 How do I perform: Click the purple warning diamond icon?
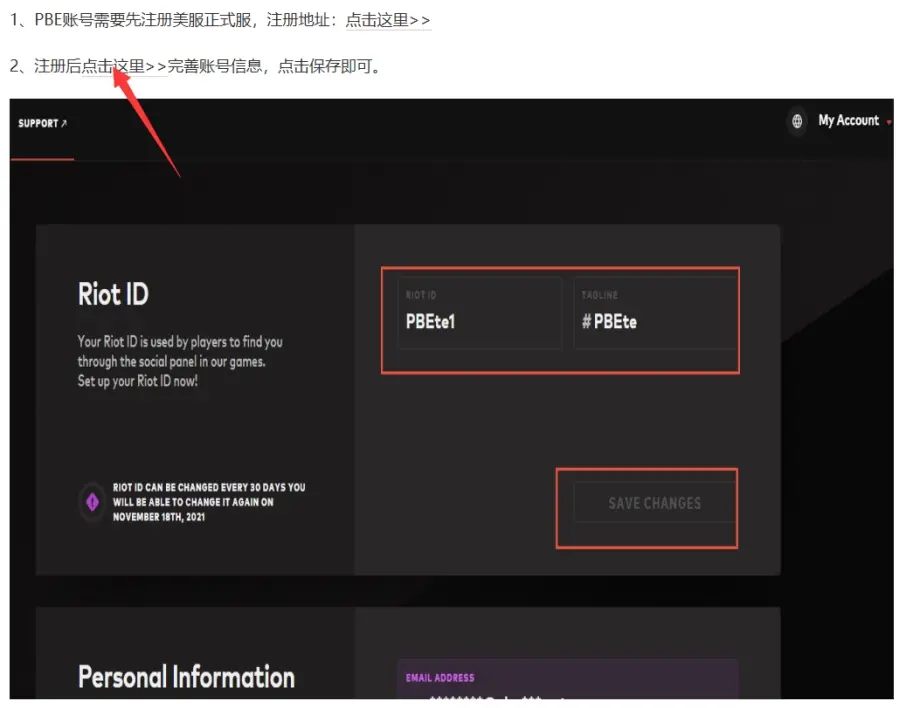(x=92, y=502)
